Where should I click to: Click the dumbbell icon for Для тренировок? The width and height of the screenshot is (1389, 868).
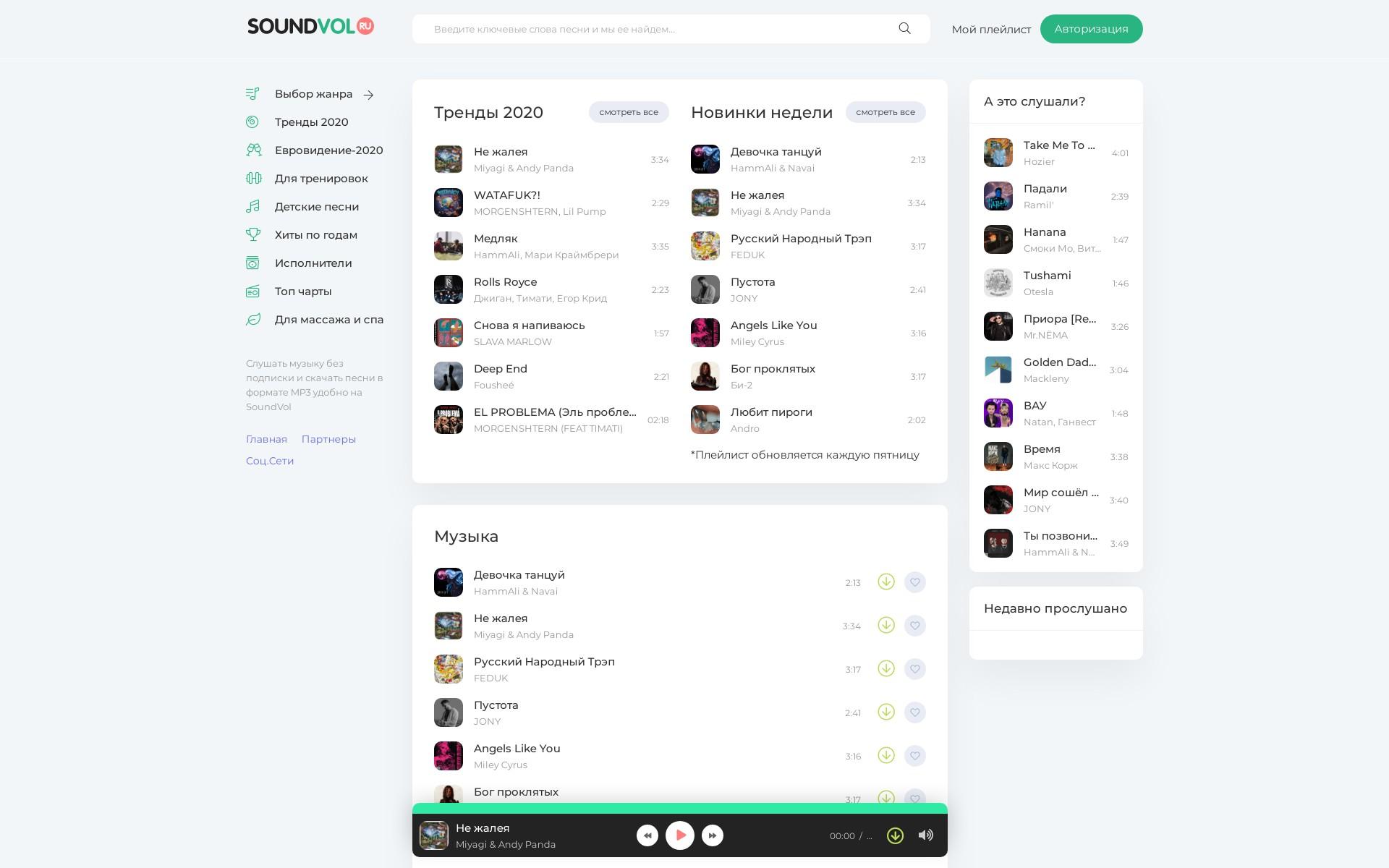[x=253, y=178]
